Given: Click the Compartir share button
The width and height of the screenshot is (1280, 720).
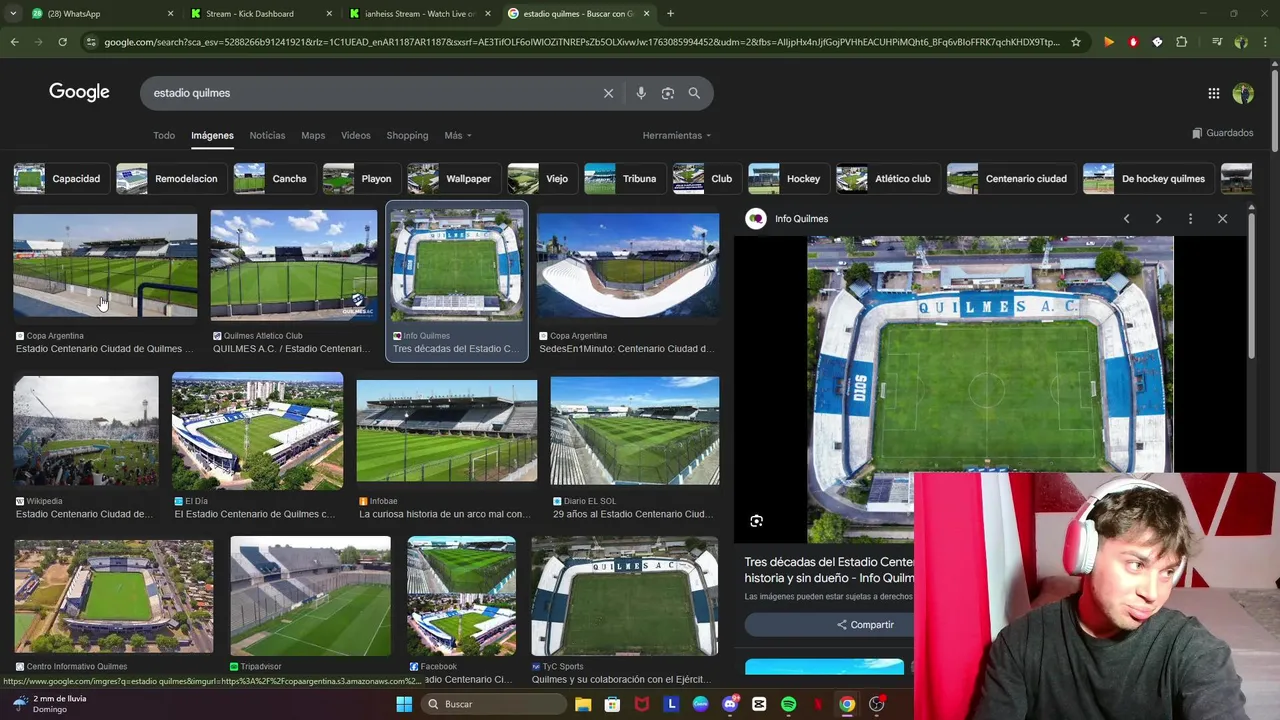Looking at the screenshot, I should [x=866, y=625].
